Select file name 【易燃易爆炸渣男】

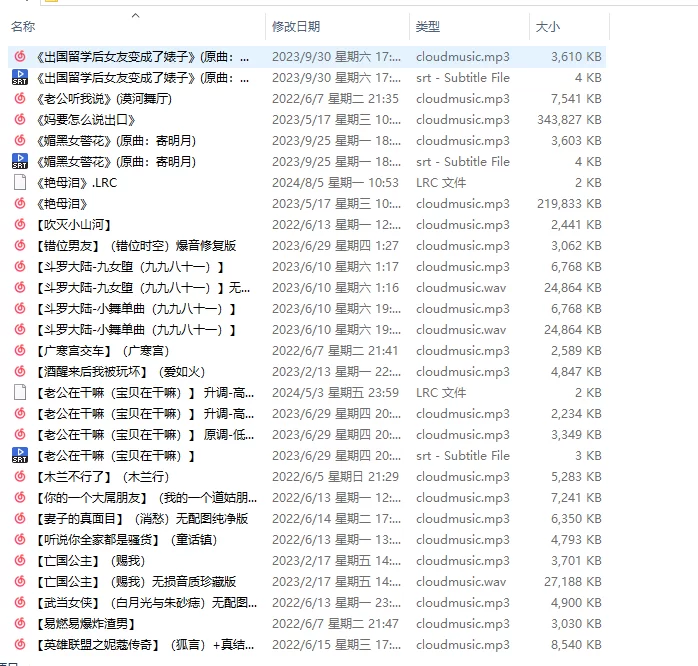pos(86,623)
